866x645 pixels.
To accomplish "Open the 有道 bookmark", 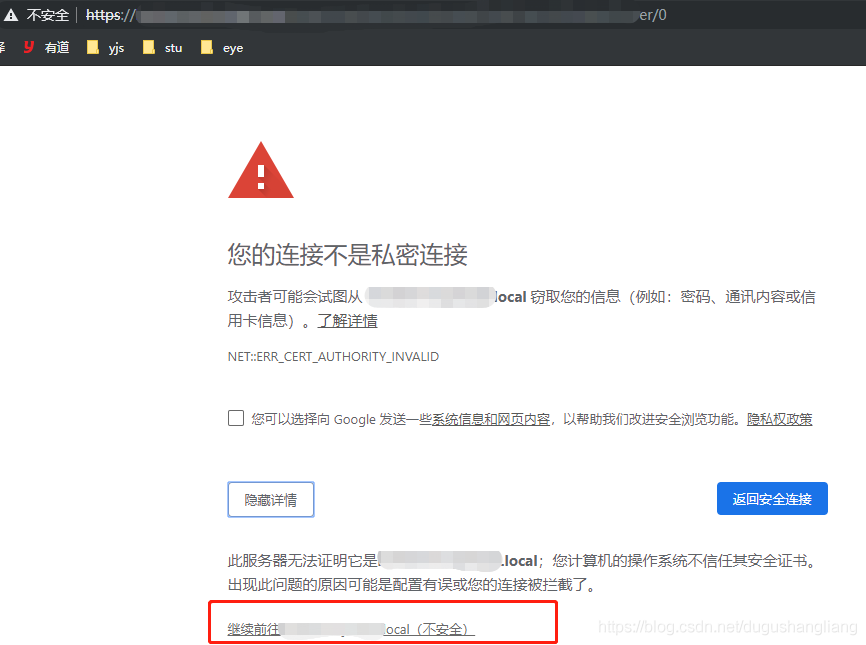I will pyautogui.click(x=46, y=47).
